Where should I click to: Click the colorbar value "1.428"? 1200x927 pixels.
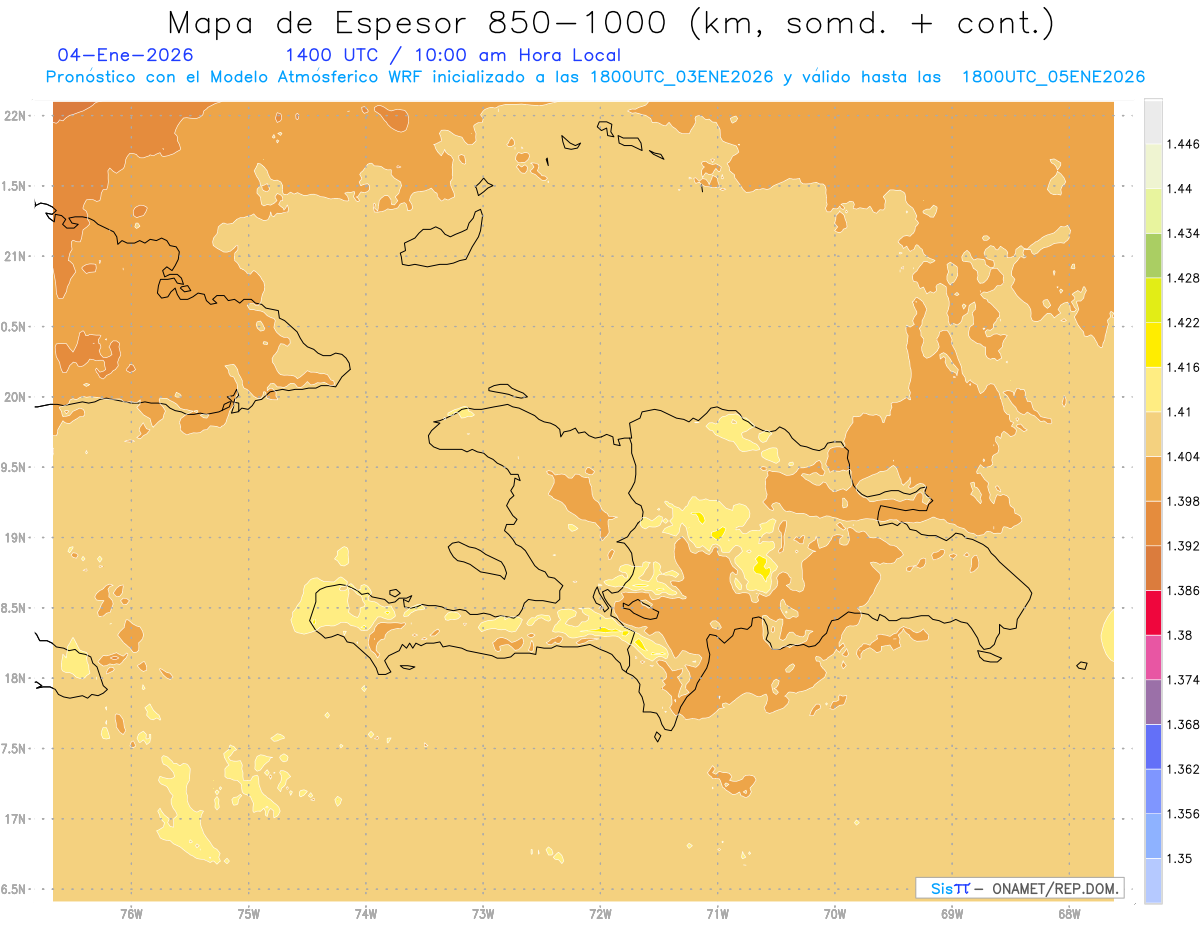[x=1182, y=278]
